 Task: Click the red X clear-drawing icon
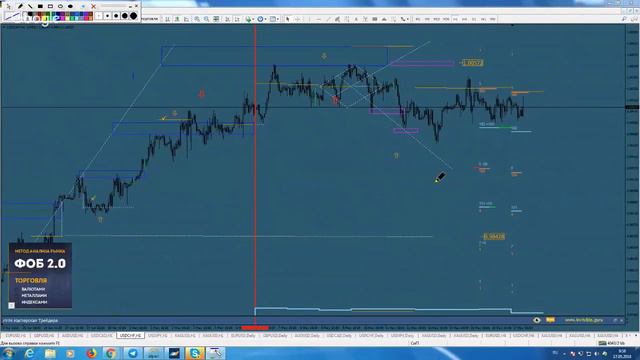(93, 6)
